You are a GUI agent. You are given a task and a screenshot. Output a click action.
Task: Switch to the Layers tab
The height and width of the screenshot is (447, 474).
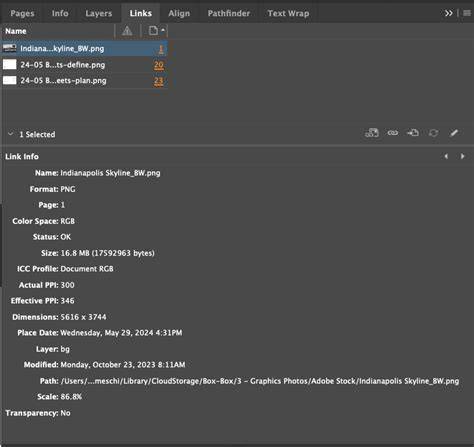coord(99,13)
